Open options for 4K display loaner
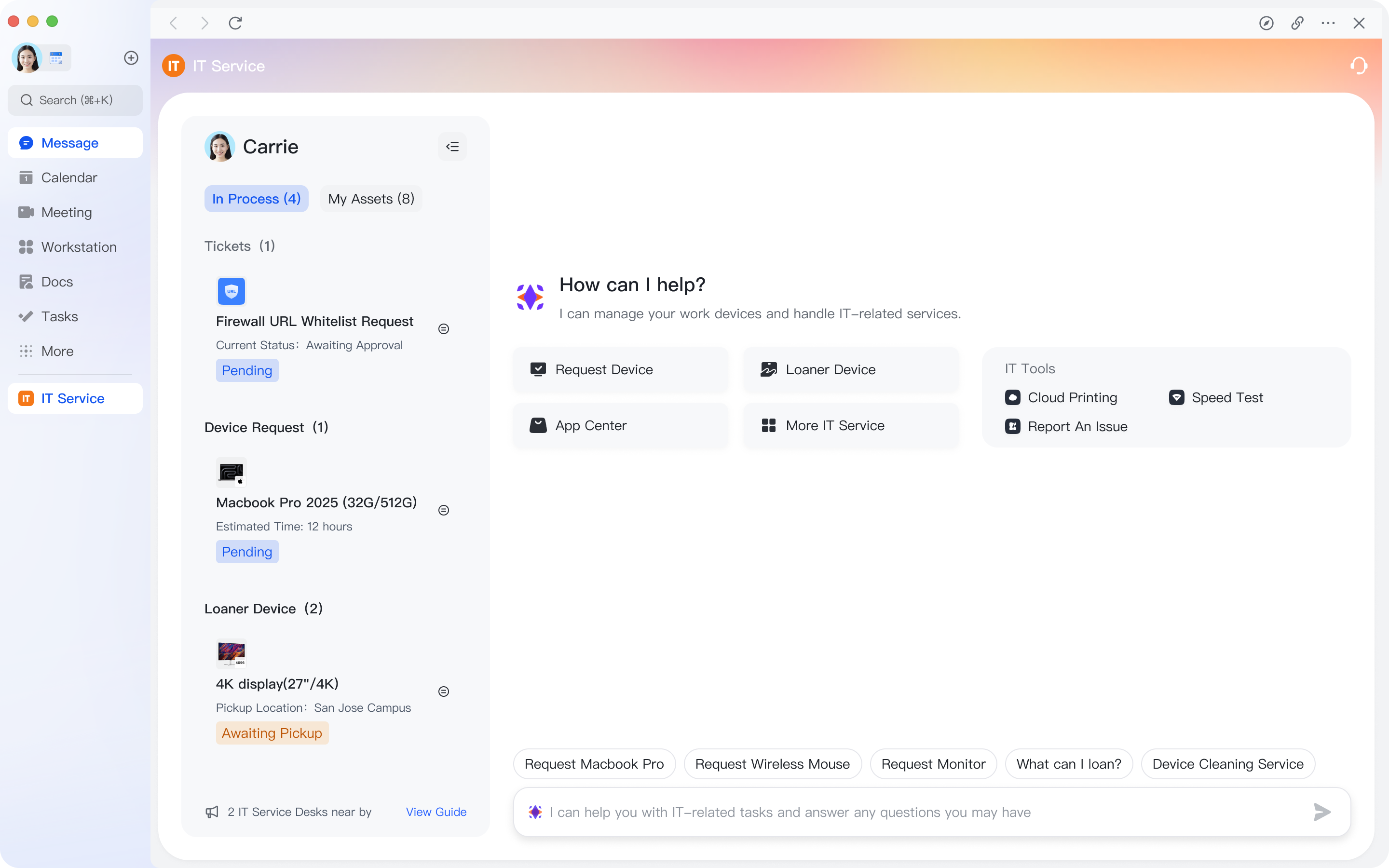 444,692
